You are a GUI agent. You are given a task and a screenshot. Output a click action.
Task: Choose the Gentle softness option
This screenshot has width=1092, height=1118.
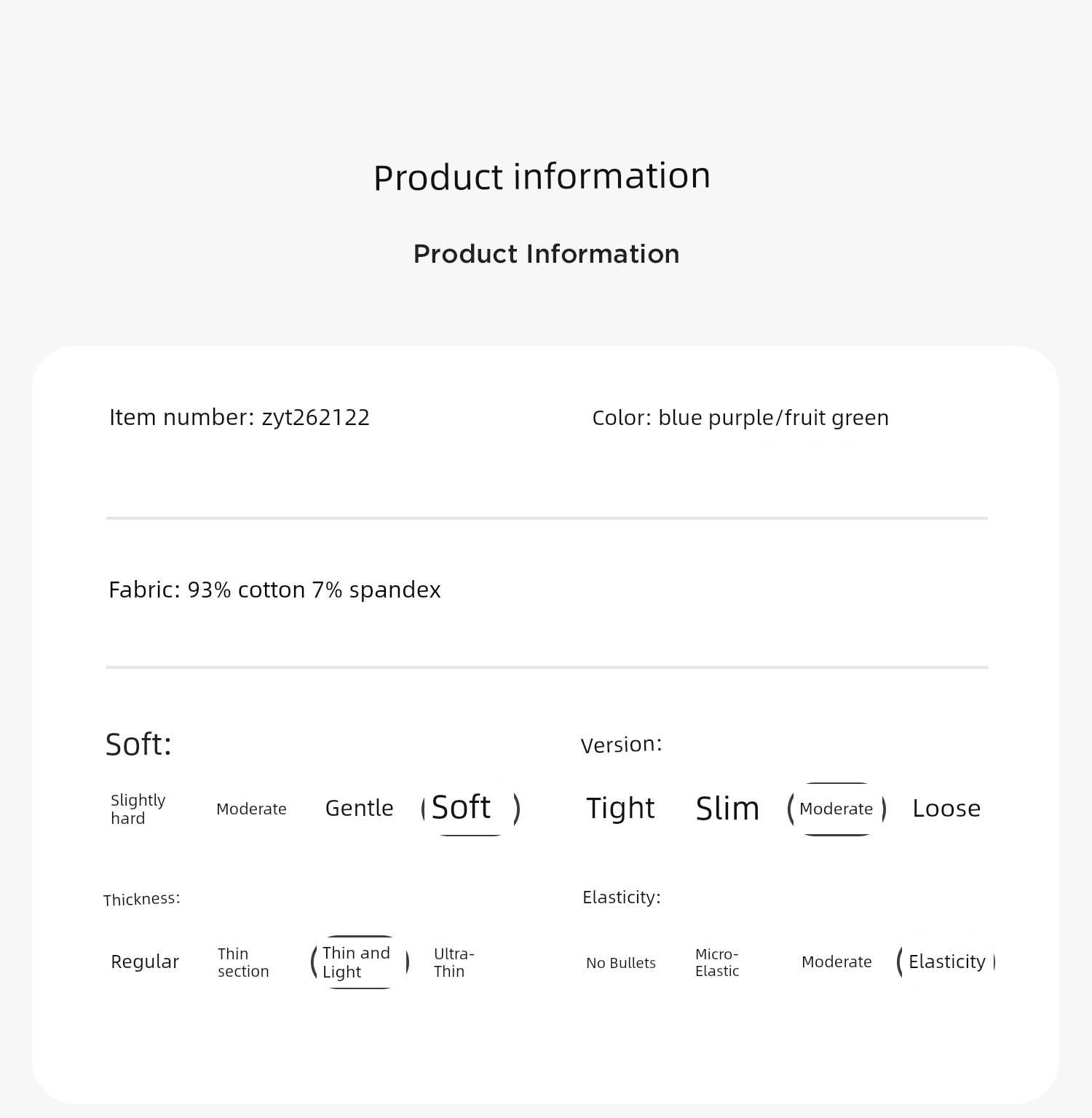click(x=359, y=808)
